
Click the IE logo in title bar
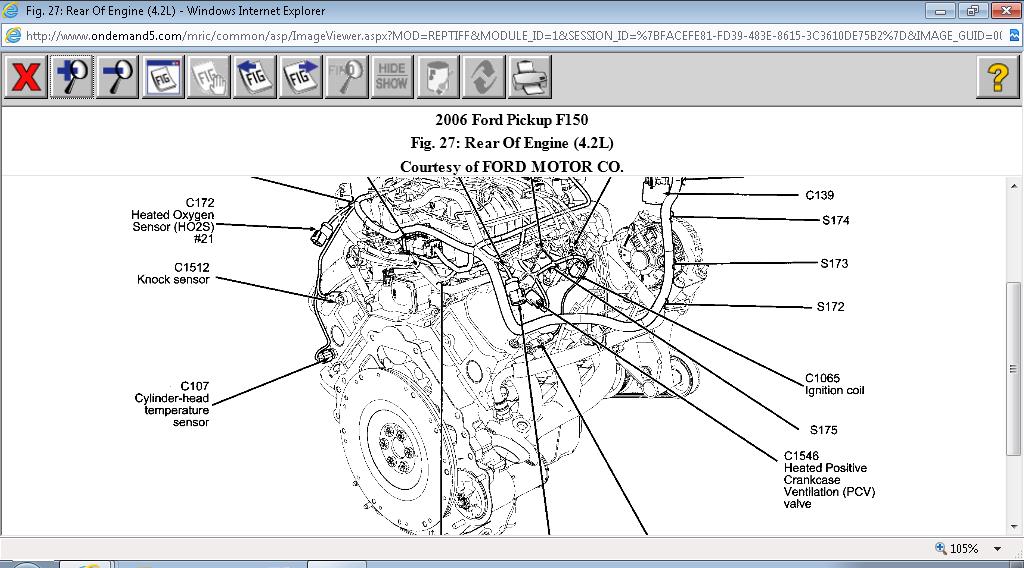(x=10, y=10)
